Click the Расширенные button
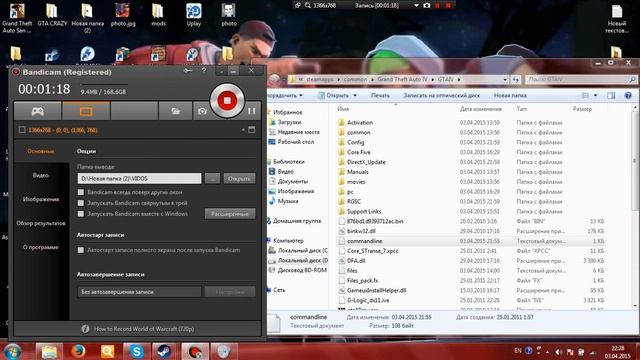This screenshot has height=360, width=640. tap(230, 213)
